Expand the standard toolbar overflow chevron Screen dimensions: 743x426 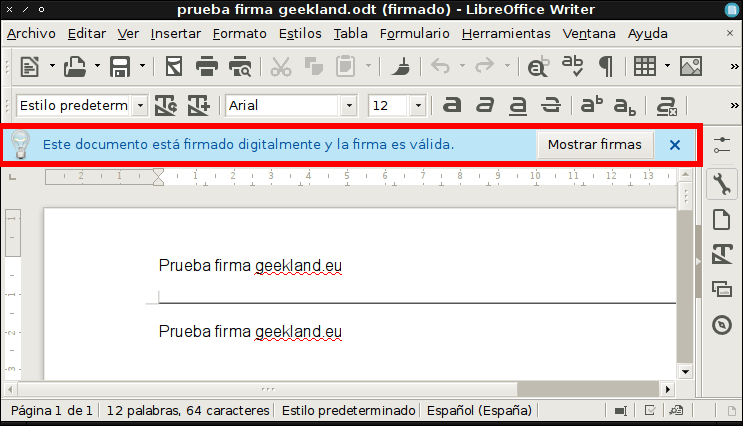click(x=734, y=66)
